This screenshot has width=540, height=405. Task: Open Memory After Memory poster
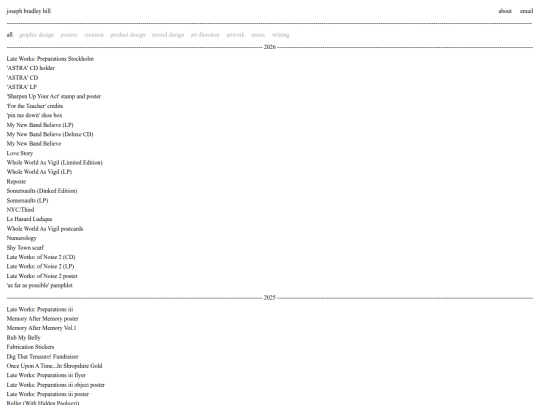pyautogui.click(x=42, y=319)
